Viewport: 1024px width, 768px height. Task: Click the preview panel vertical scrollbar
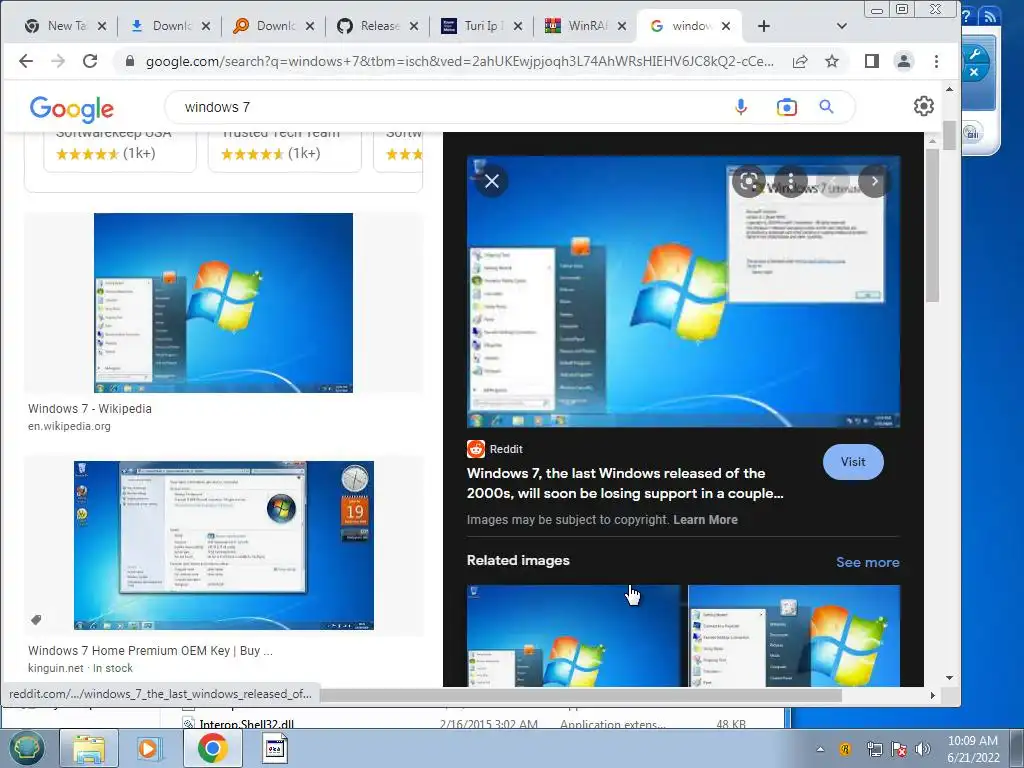pyautogui.click(x=932, y=225)
